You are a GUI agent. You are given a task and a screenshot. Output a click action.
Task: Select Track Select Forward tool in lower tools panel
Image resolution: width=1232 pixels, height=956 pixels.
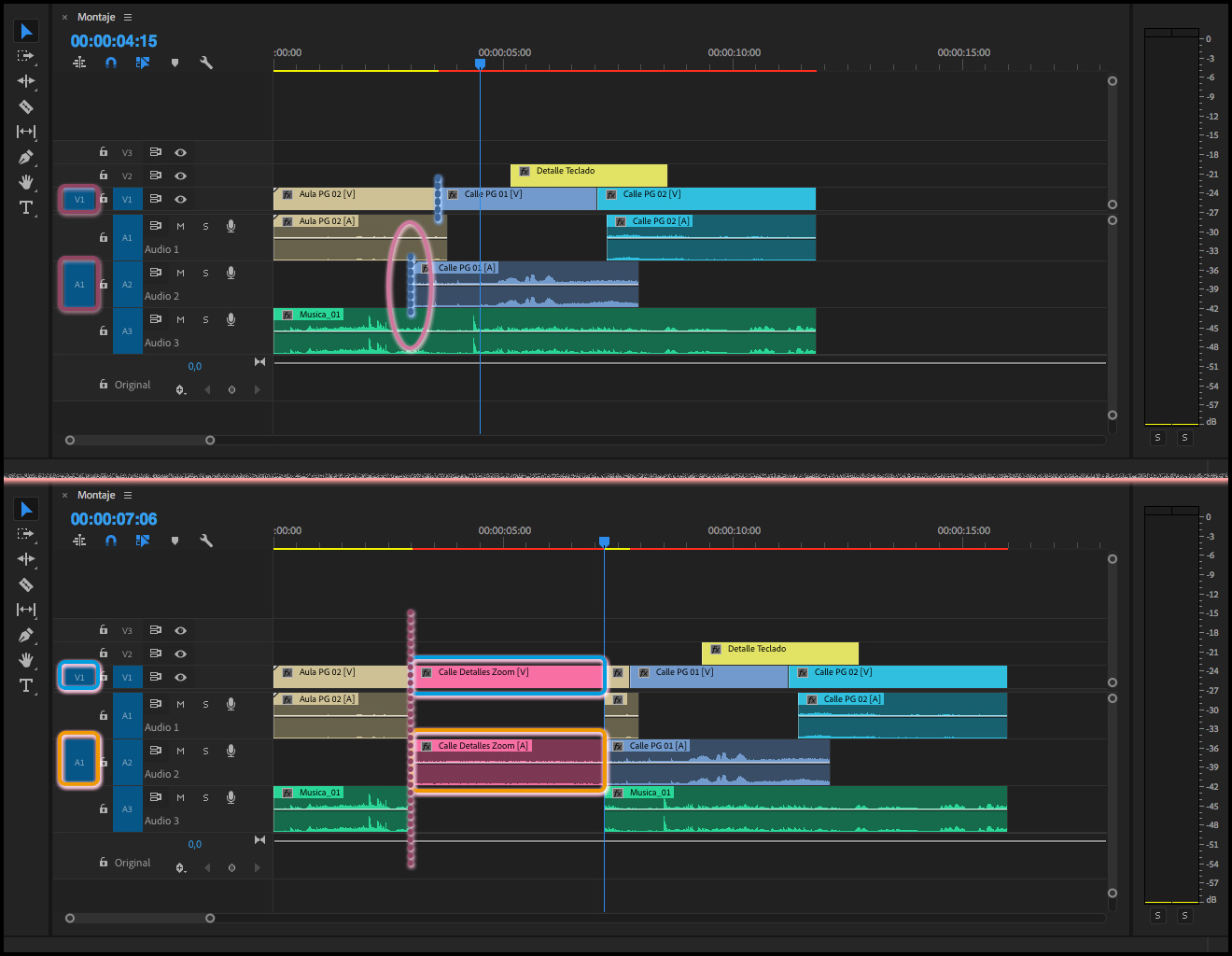[26, 534]
